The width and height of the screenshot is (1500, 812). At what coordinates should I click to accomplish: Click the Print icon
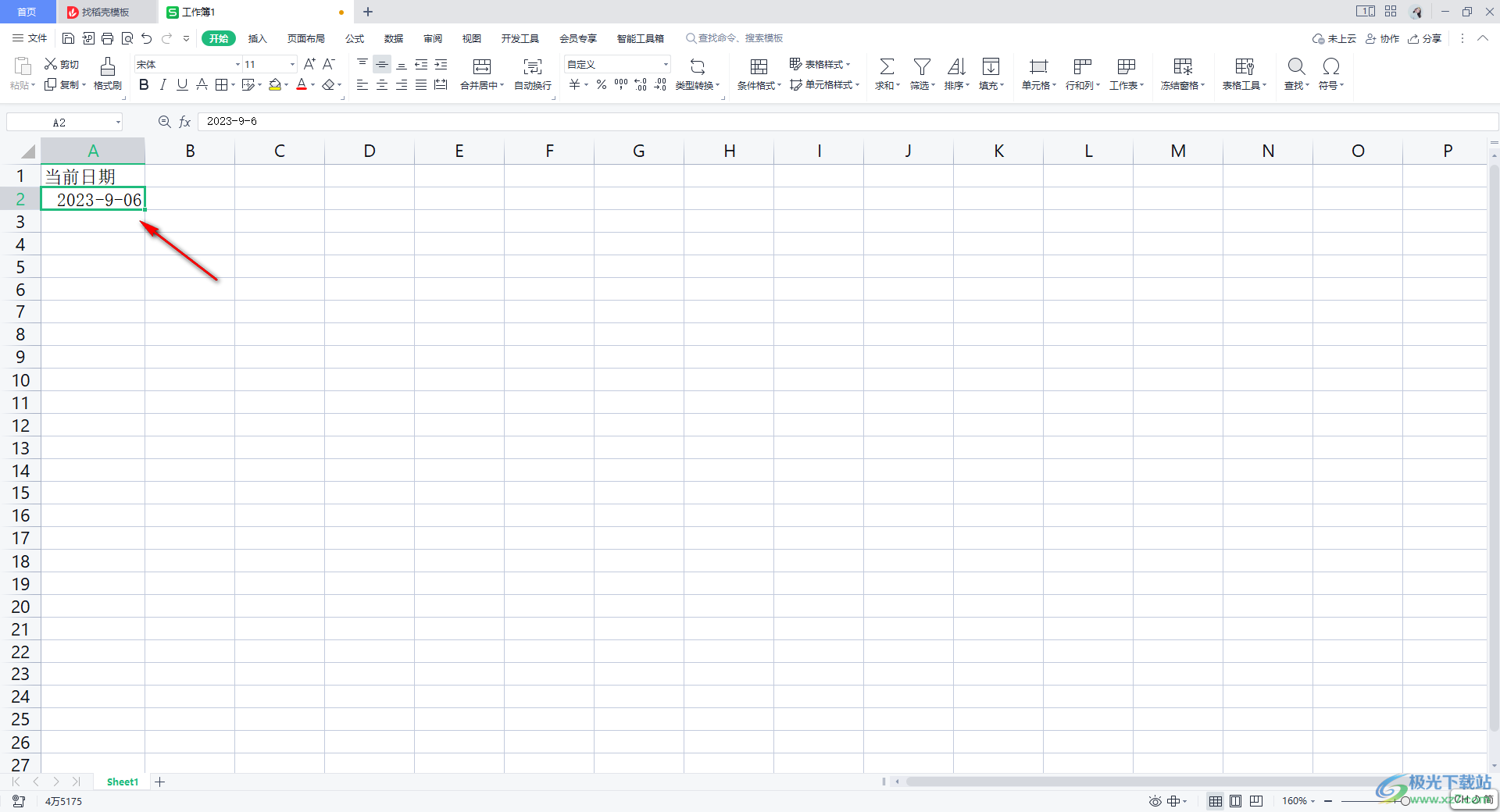(x=107, y=38)
